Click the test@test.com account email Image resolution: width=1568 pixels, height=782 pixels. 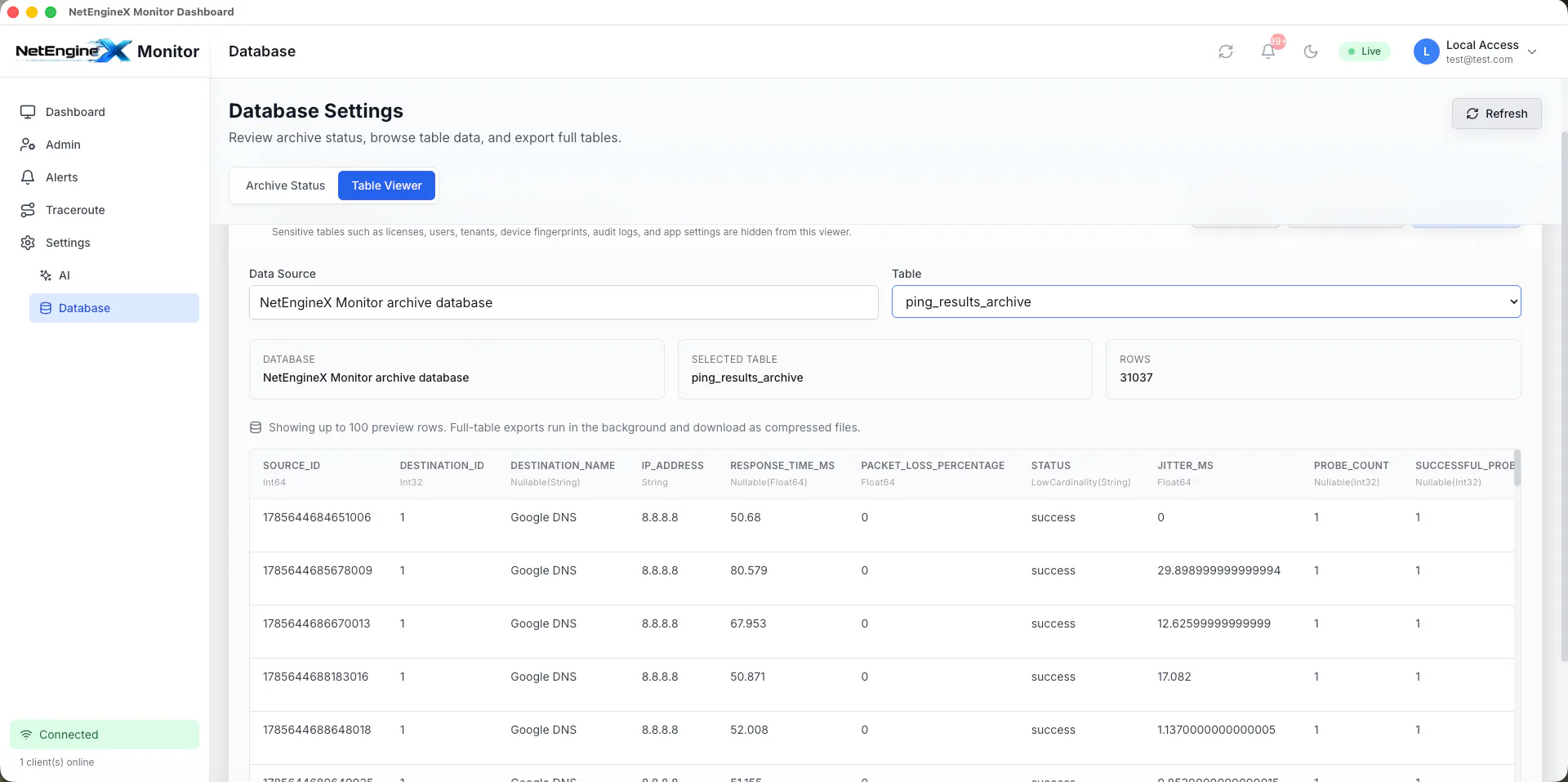1479,60
